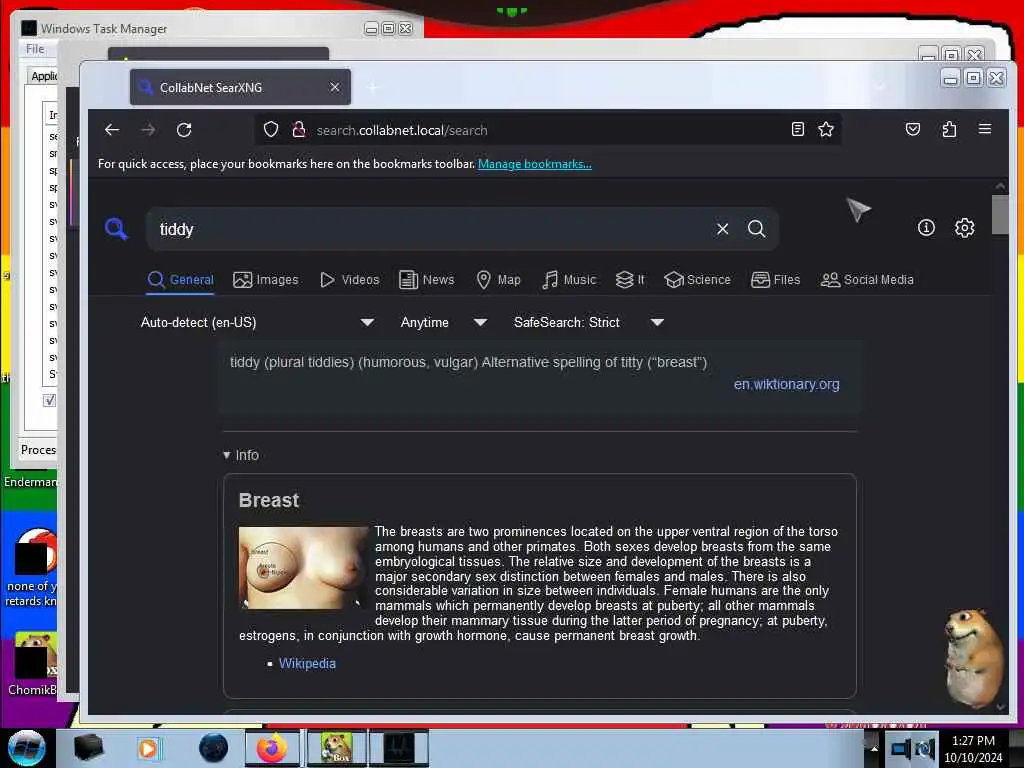The height and width of the screenshot is (768, 1024).
Task: Open tracking protection shield icon
Action: [271, 129]
